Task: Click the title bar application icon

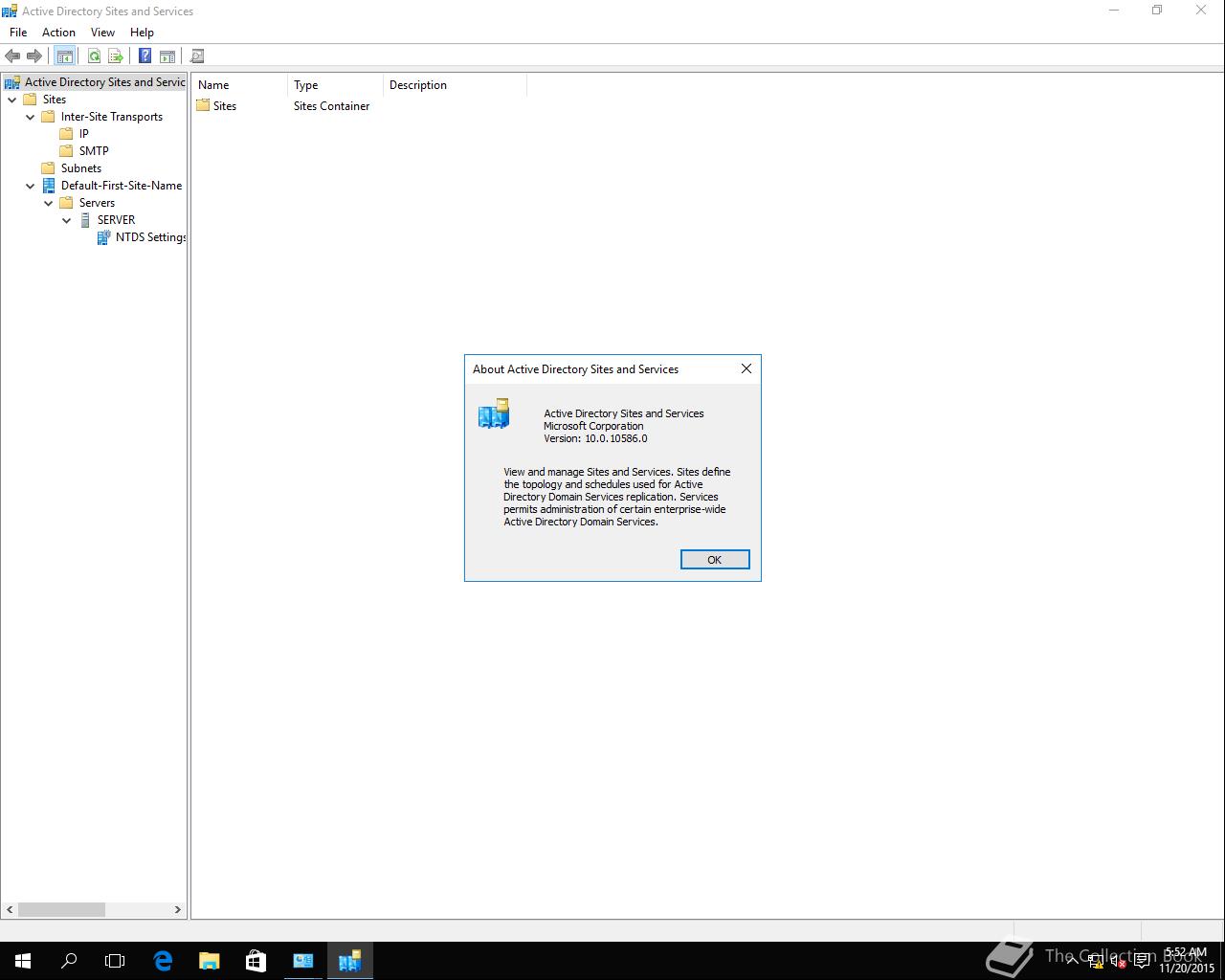Action: (x=10, y=11)
